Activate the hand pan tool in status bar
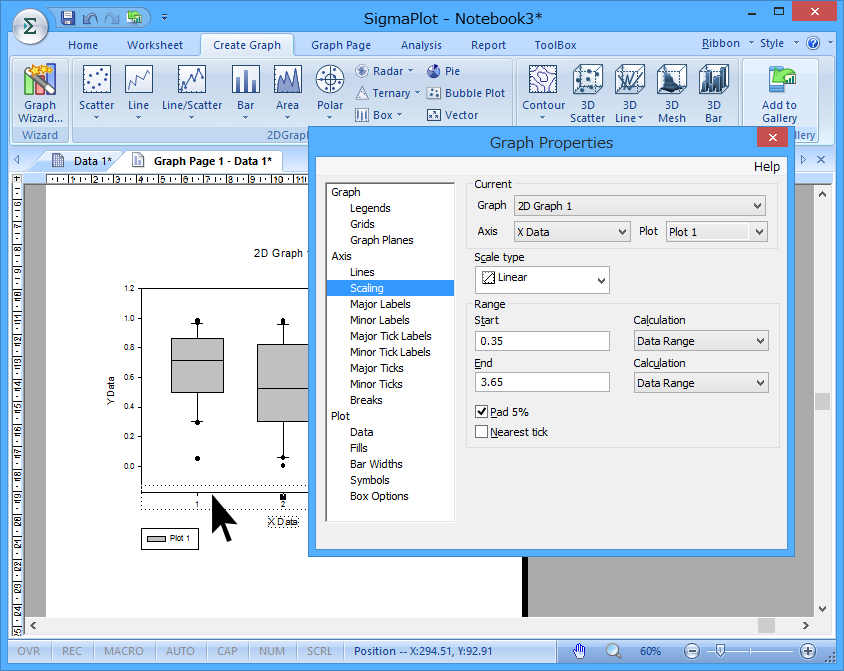Image resolution: width=844 pixels, height=671 pixels. tap(579, 651)
